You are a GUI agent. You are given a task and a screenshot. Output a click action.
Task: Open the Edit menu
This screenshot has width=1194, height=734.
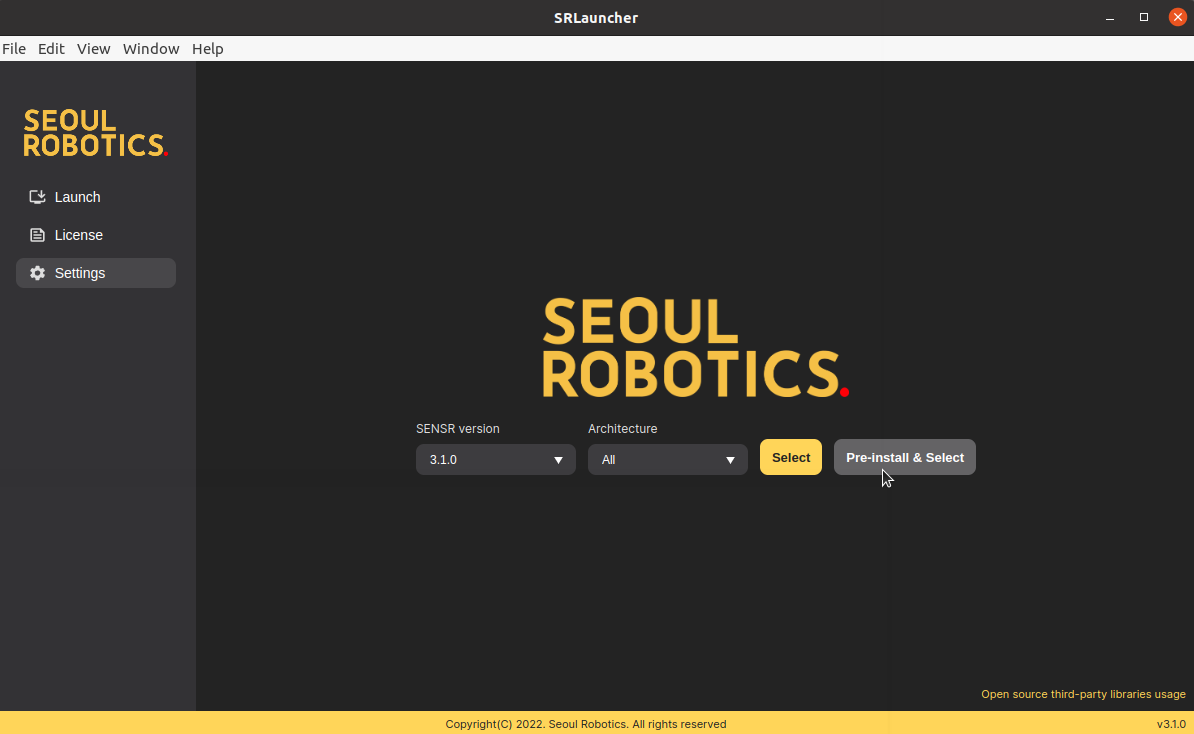click(51, 49)
